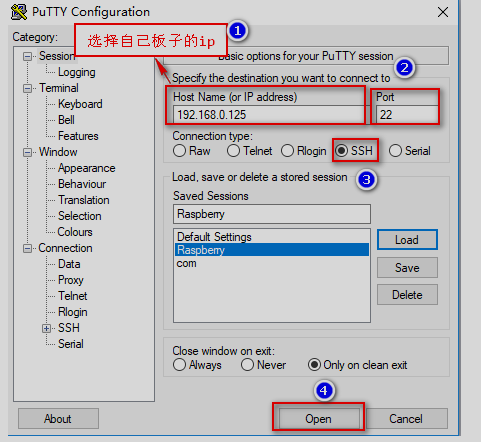
Task: Collapse the Window tree node
Action: tap(27, 152)
